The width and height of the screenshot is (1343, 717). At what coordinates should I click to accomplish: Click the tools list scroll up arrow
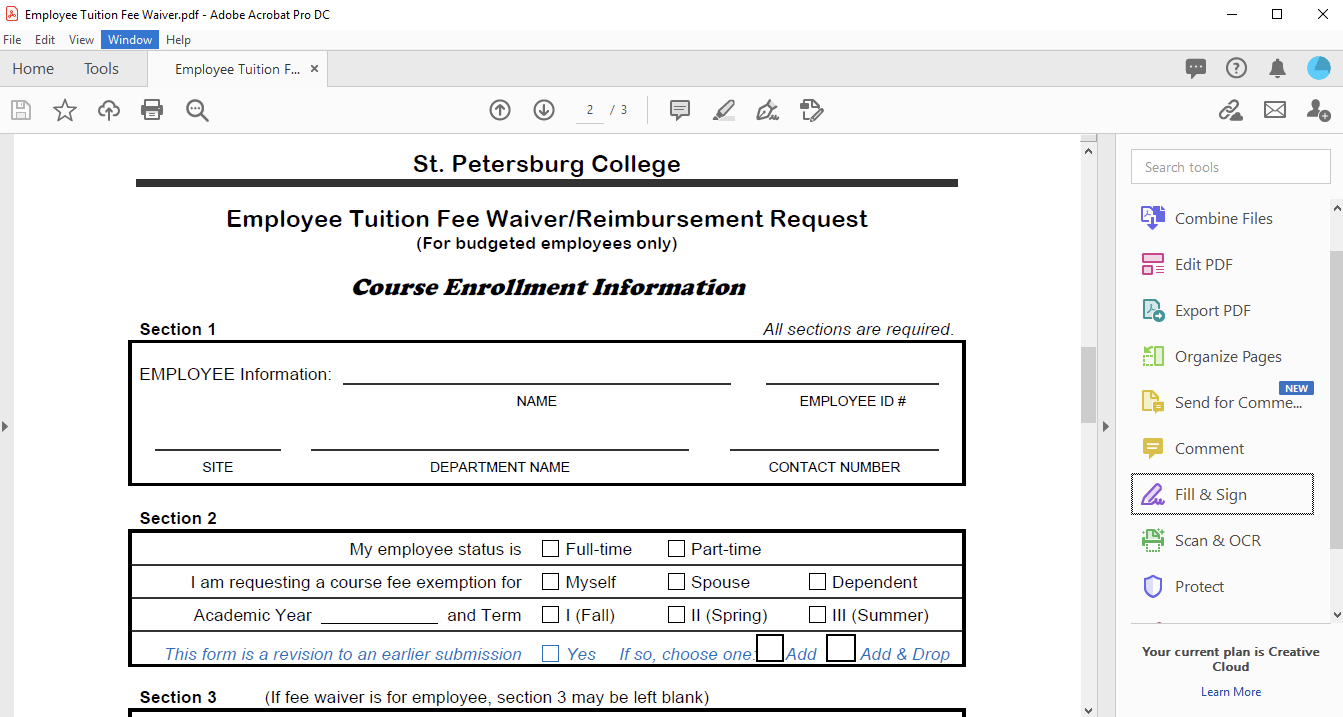tap(1336, 208)
